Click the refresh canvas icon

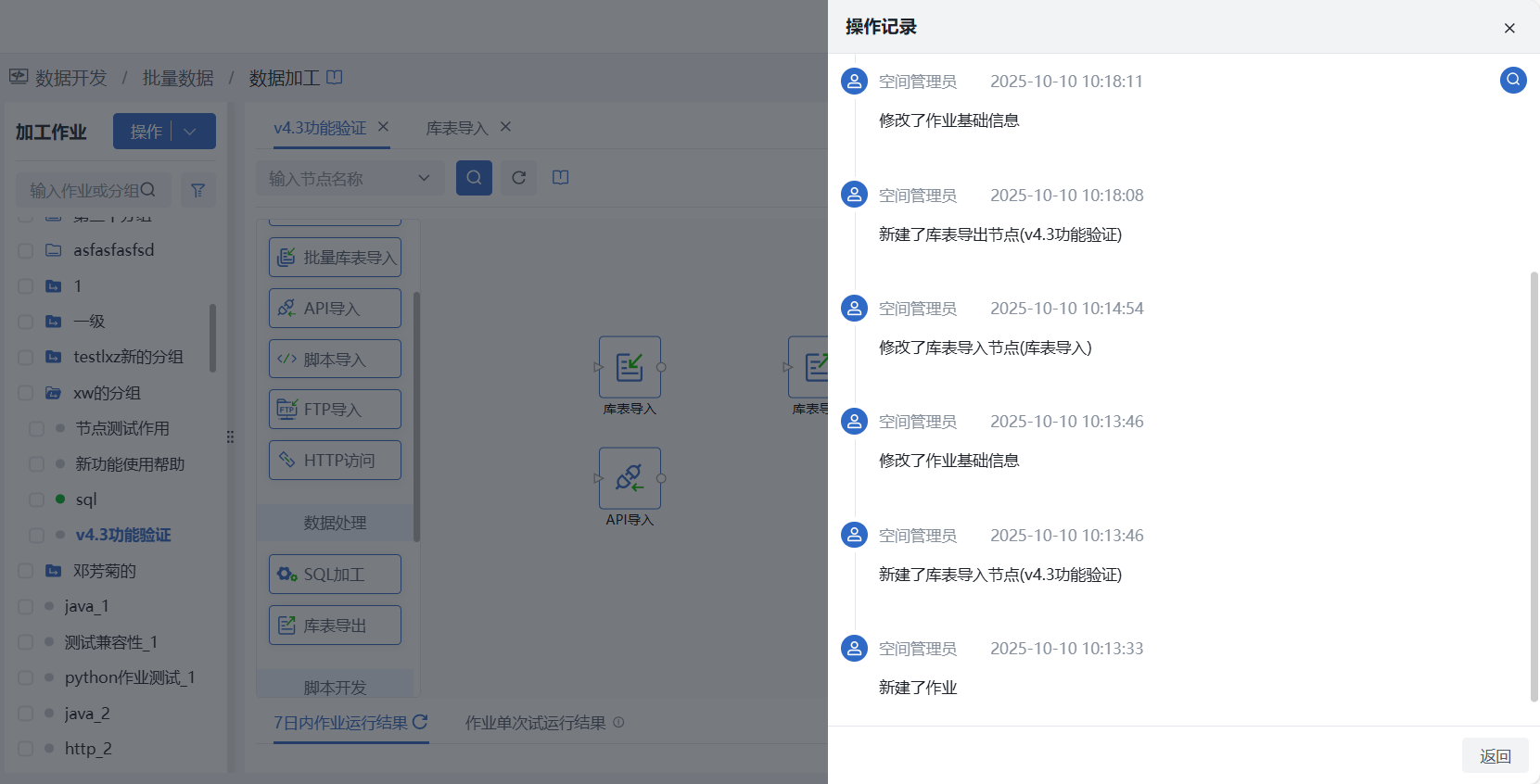[x=519, y=177]
